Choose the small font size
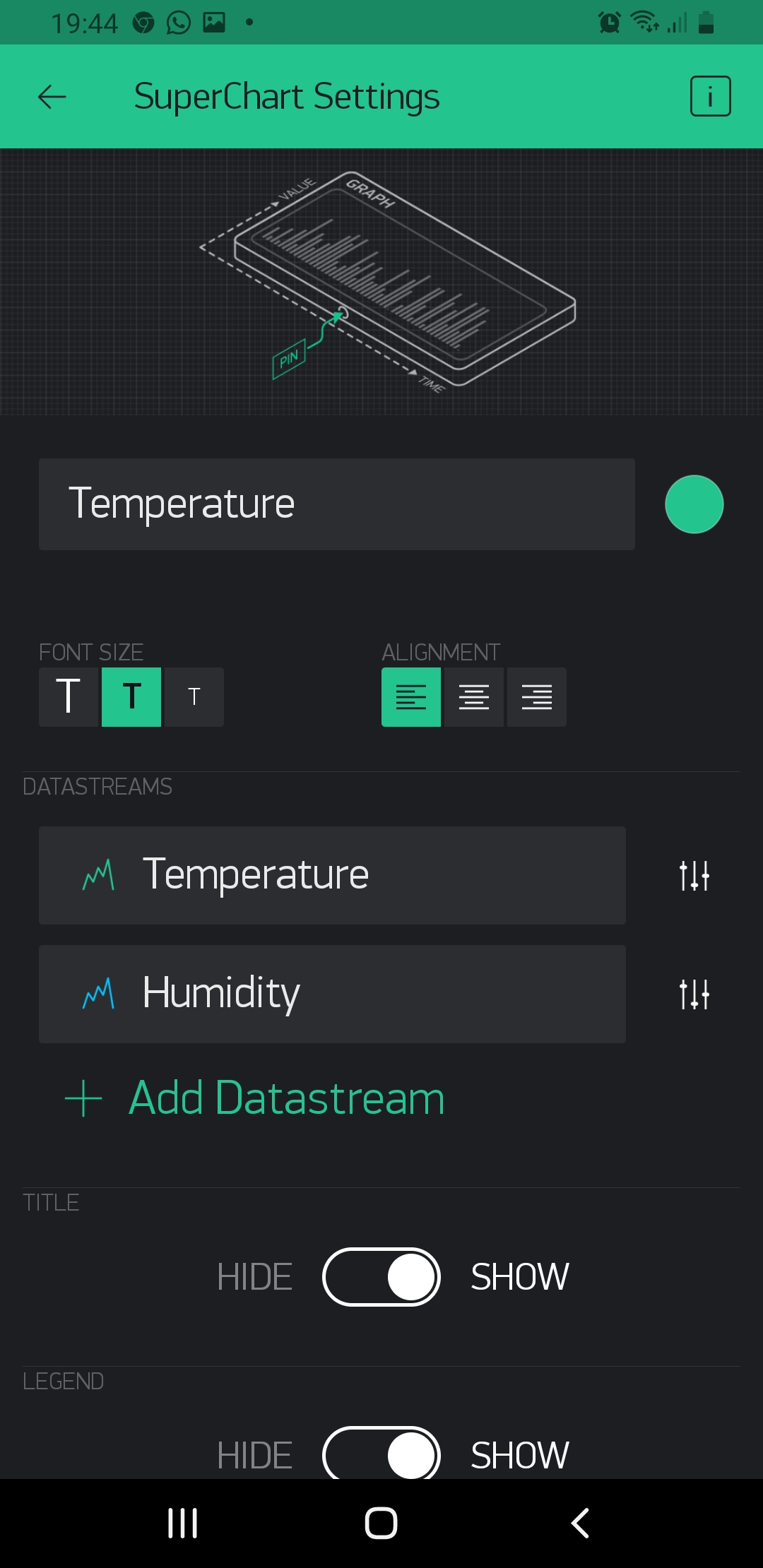Image resolution: width=763 pixels, height=1568 pixels. pyautogui.click(x=194, y=697)
